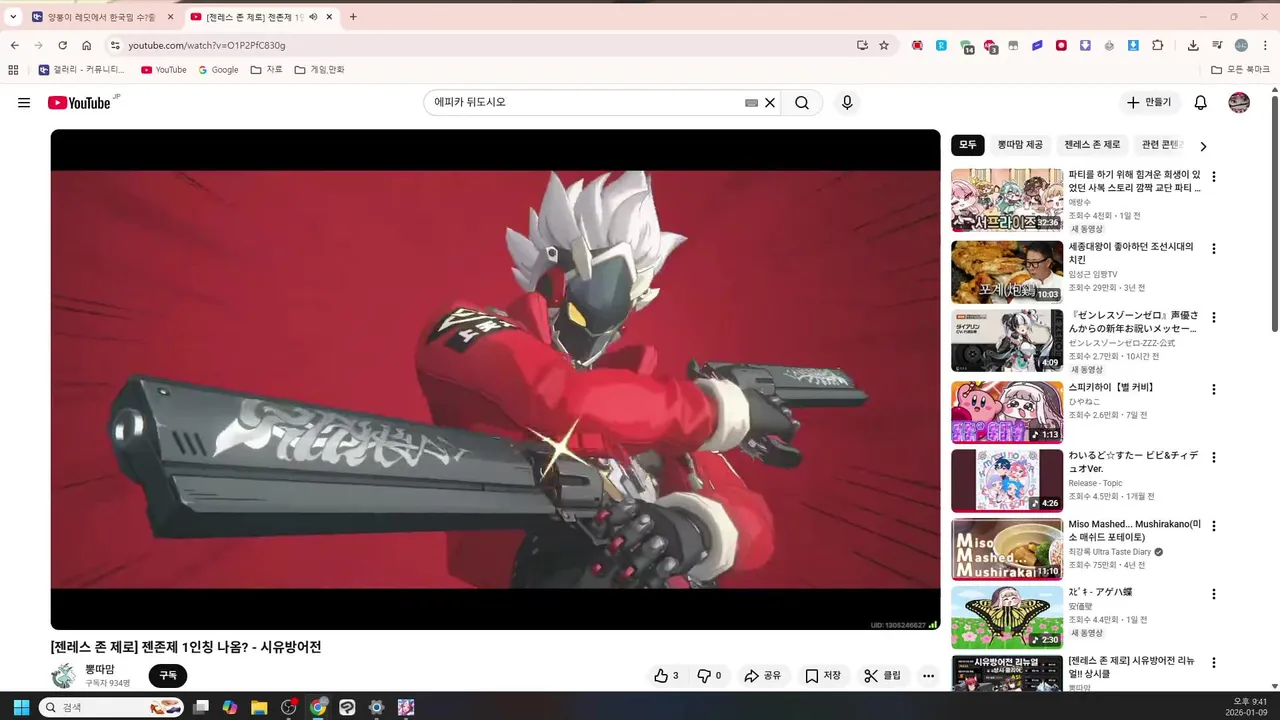Open the 세종대왕 chicken video thumbnail
The width and height of the screenshot is (1280, 720).
click(x=1007, y=271)
